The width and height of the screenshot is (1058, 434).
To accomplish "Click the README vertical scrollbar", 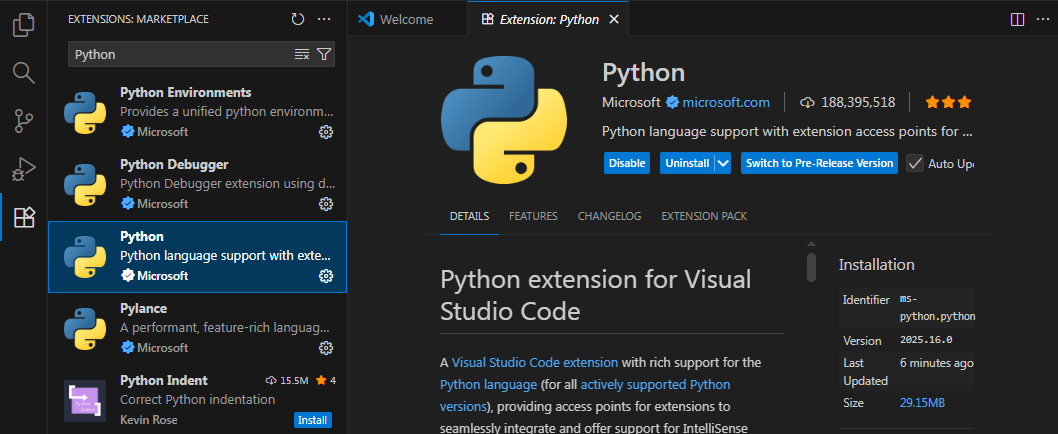I will 811,267.
